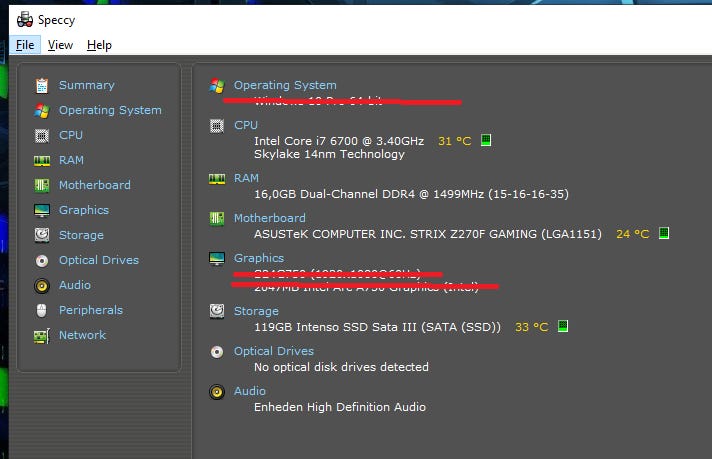Click green temperature indicator next to motherboard 24 °C
This screenshot has height=459, width=712.
pos(664,233)
